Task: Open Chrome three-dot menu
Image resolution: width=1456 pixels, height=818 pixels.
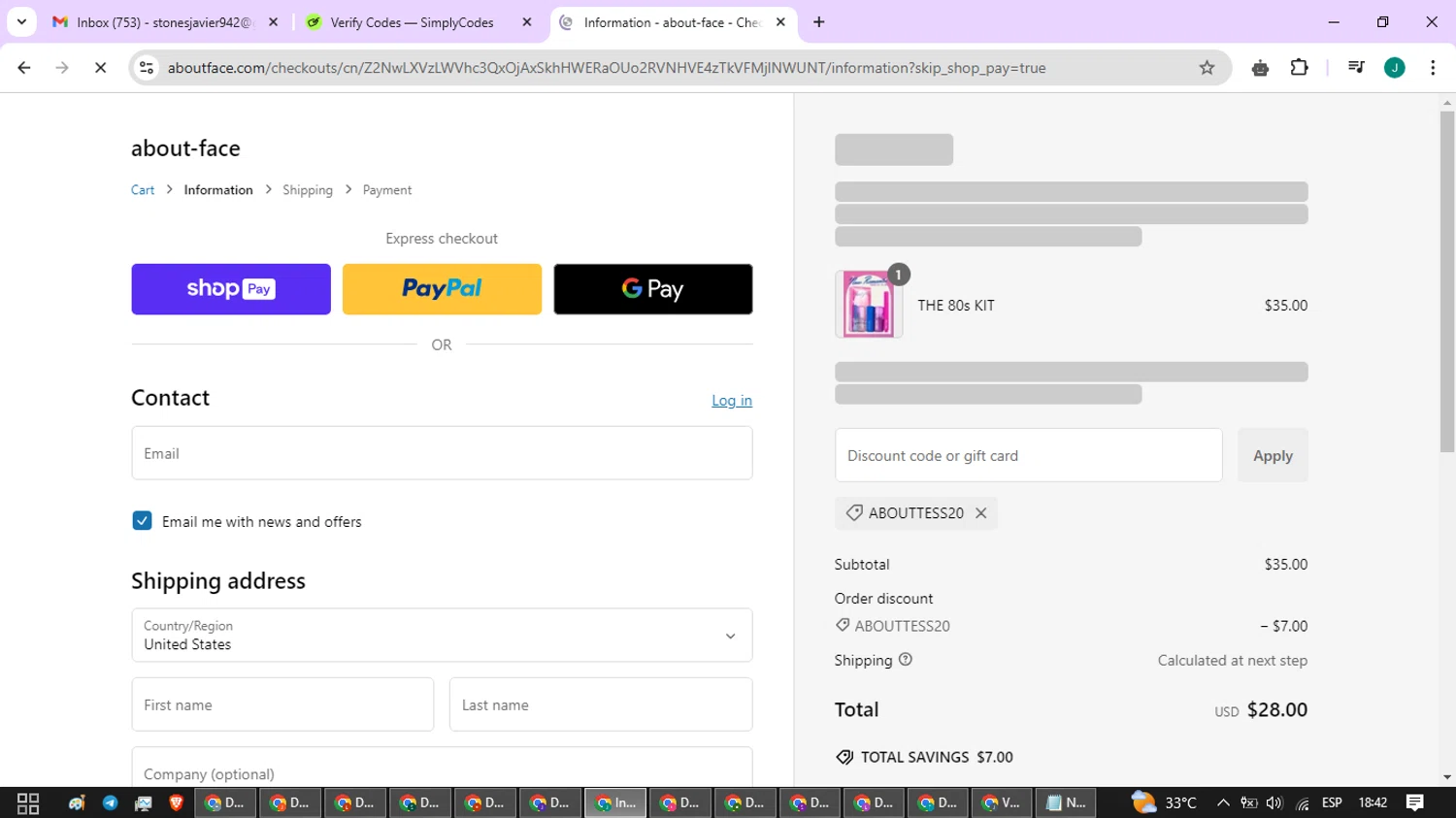Action: 1433,68
